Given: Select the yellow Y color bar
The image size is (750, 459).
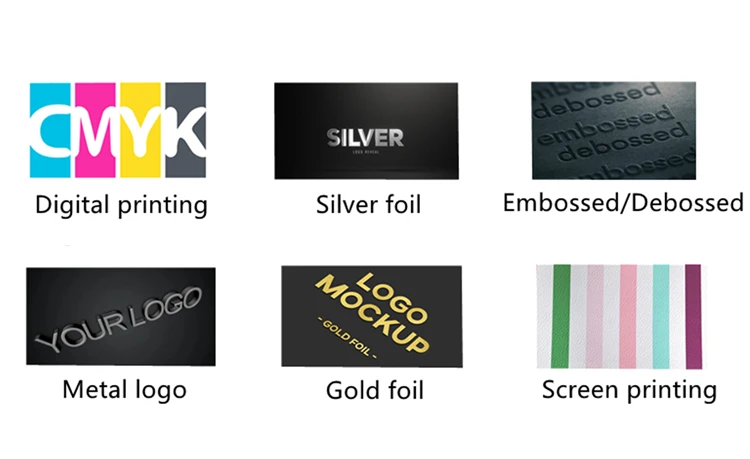Looking at the screenshot, I should coord(141,130).
